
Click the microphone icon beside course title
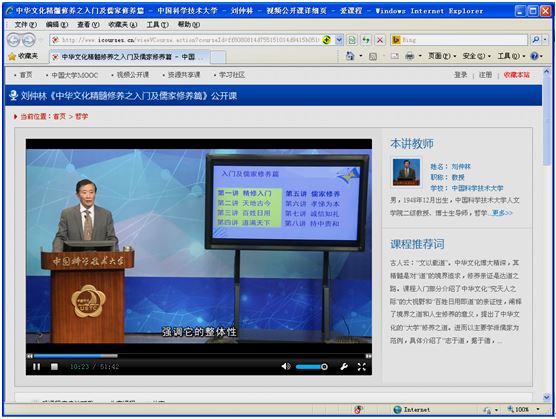pyautogui.click(x=13, y=96)
